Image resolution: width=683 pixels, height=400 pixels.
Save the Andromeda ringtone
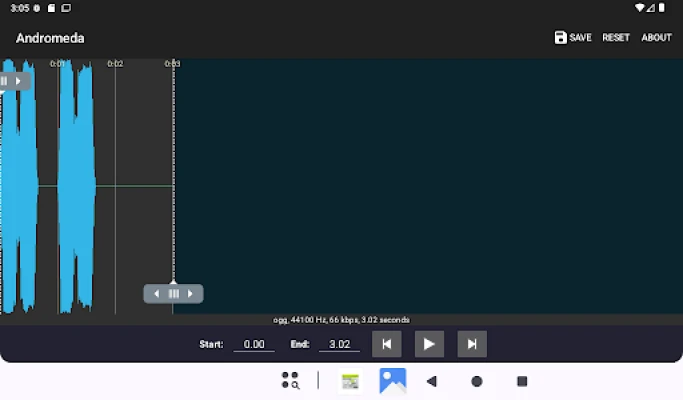point(572,38)
